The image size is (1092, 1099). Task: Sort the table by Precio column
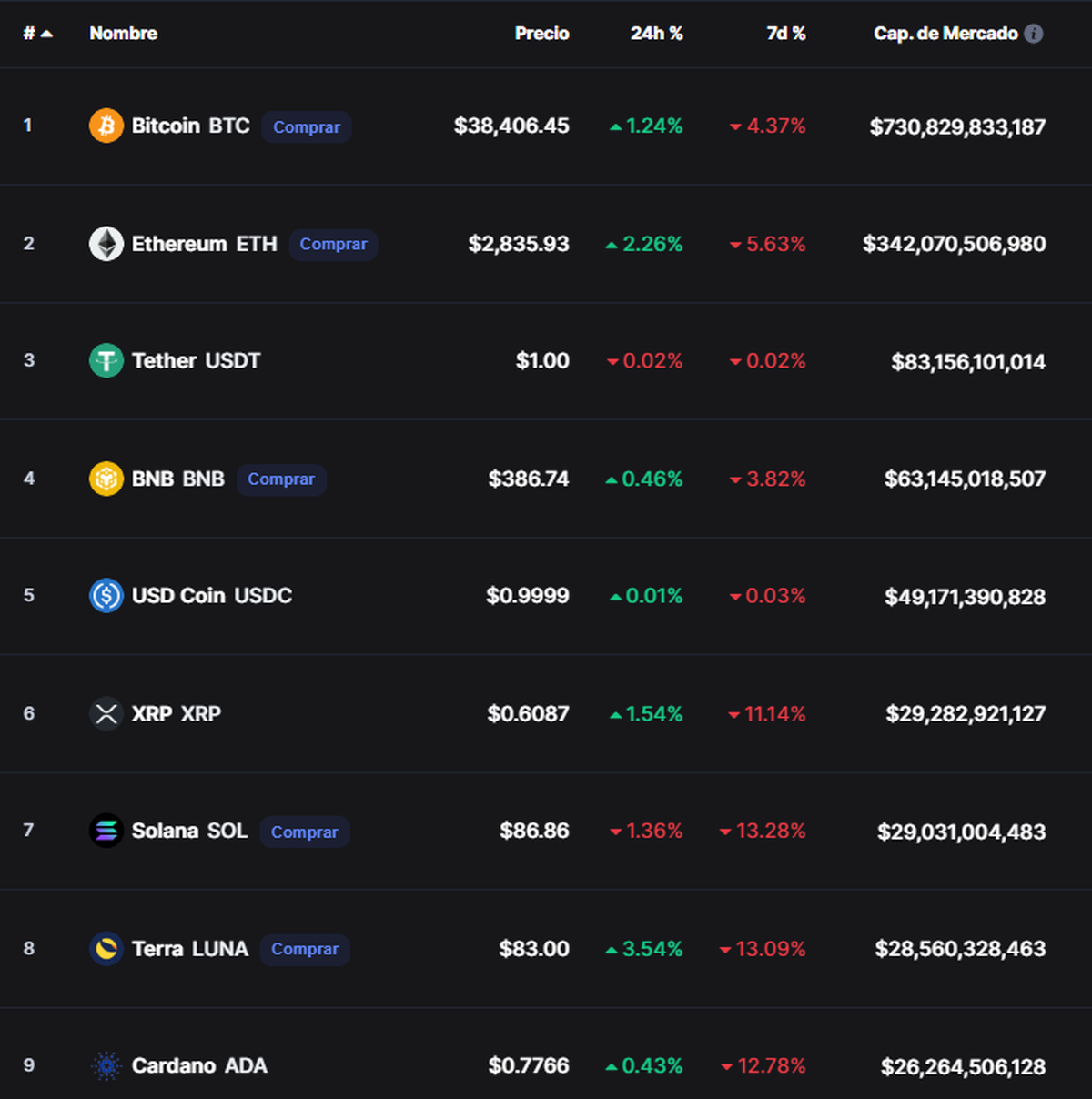541,34
